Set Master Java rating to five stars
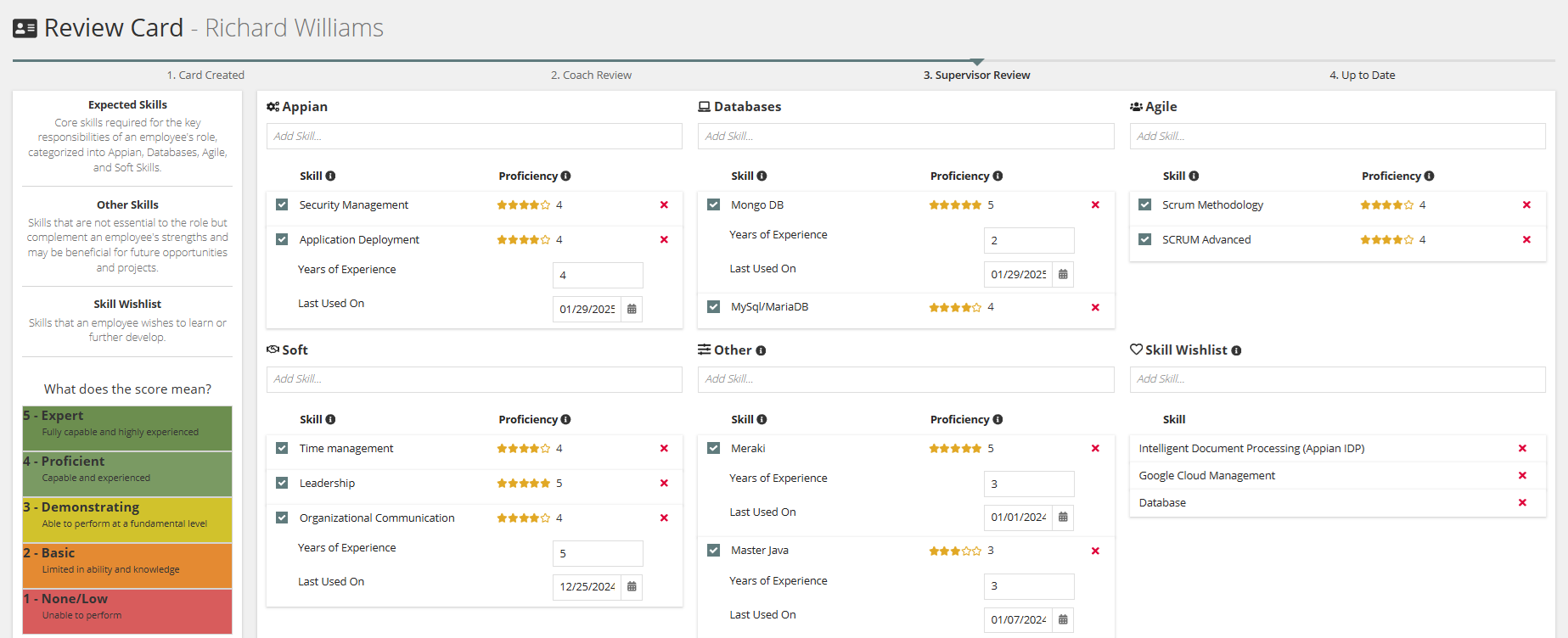The width and height of the screenshot is (1568, 638). pyautogui.click(x=977, y=551)
